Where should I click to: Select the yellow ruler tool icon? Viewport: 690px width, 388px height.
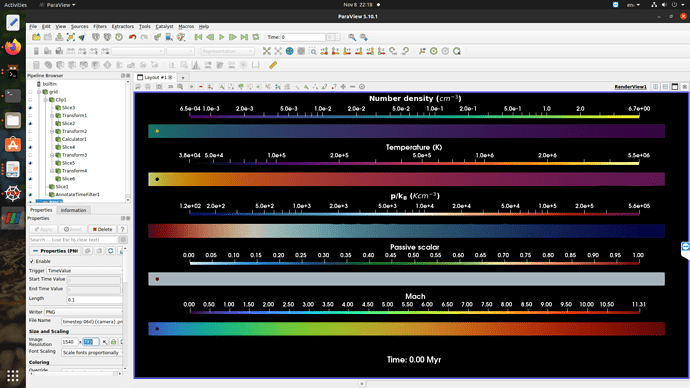(x=273, y=65)
